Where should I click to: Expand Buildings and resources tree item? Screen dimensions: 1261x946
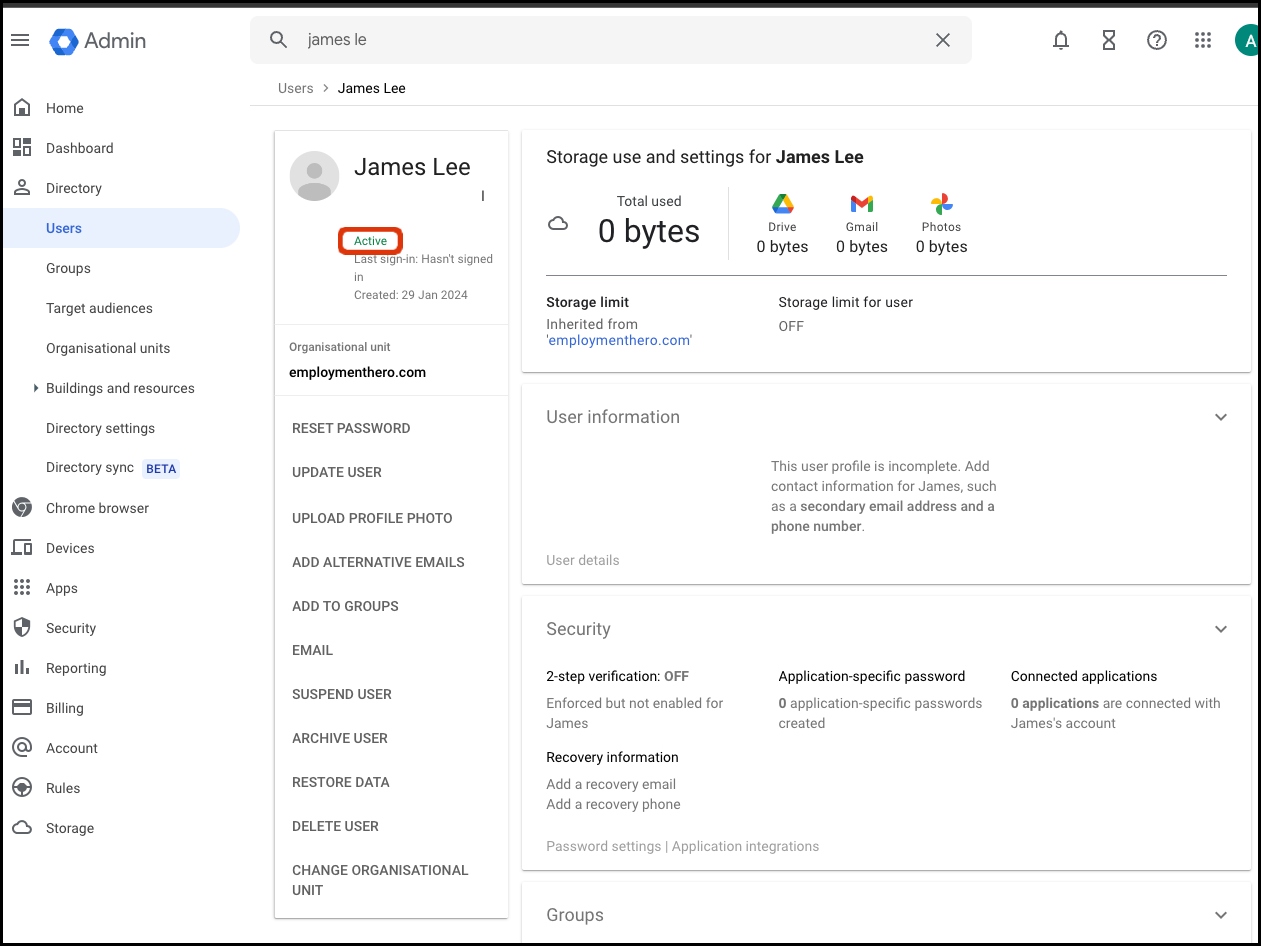(36, 388)
